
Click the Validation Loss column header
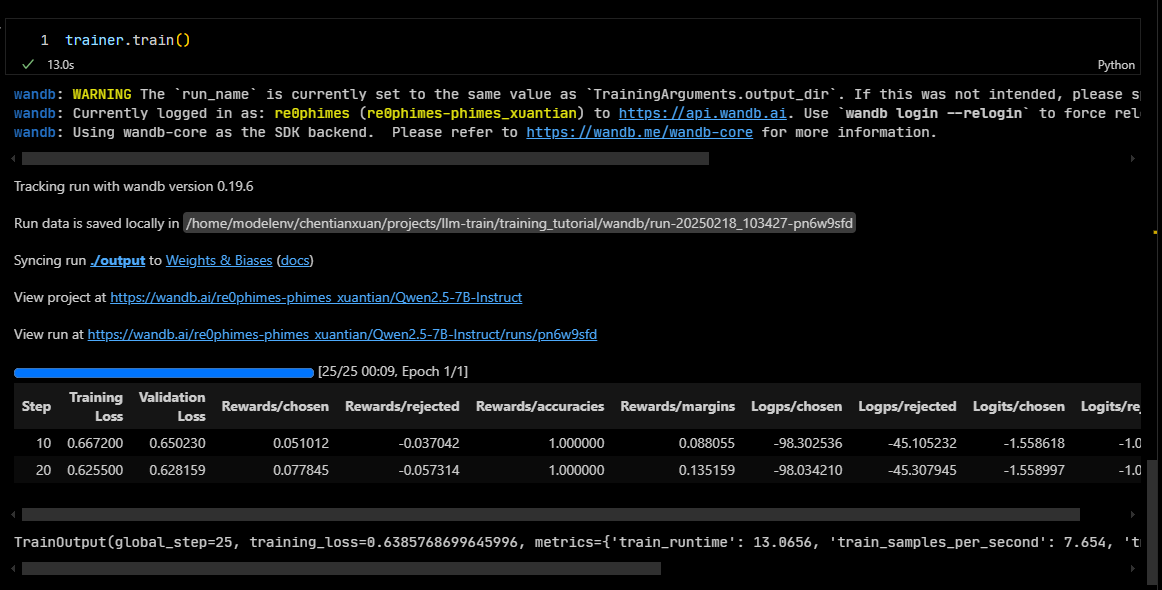172,406
